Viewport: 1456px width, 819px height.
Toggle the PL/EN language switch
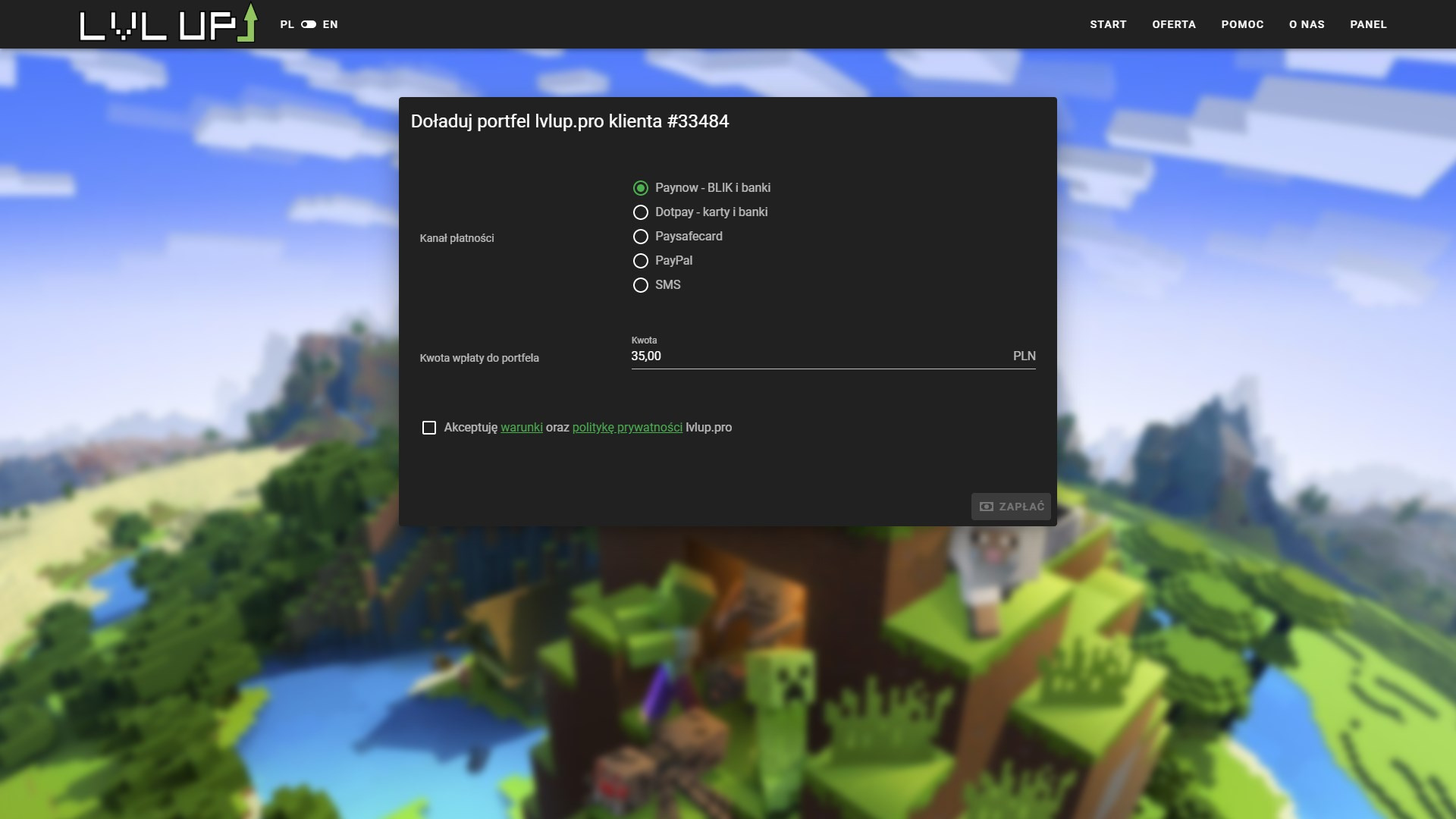[309, 24]
